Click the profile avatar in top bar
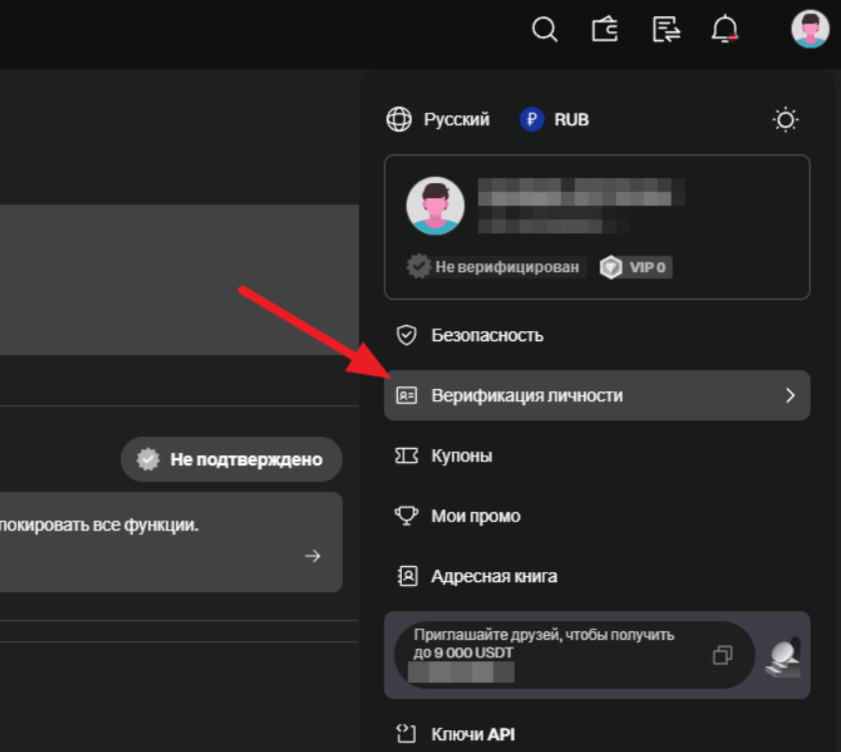841x752 pixels. (x=809, y=30)
